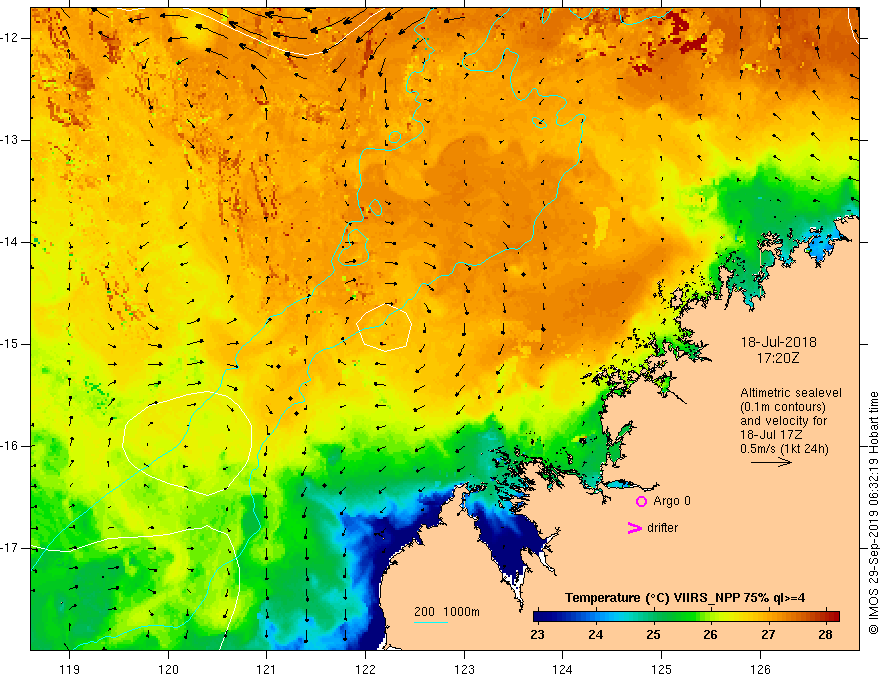Image resolution: width=880 pixels, height=680 pixels.
Task: Click color bar tick value 24
Action: pyautogui.click(x=595, y=635)
